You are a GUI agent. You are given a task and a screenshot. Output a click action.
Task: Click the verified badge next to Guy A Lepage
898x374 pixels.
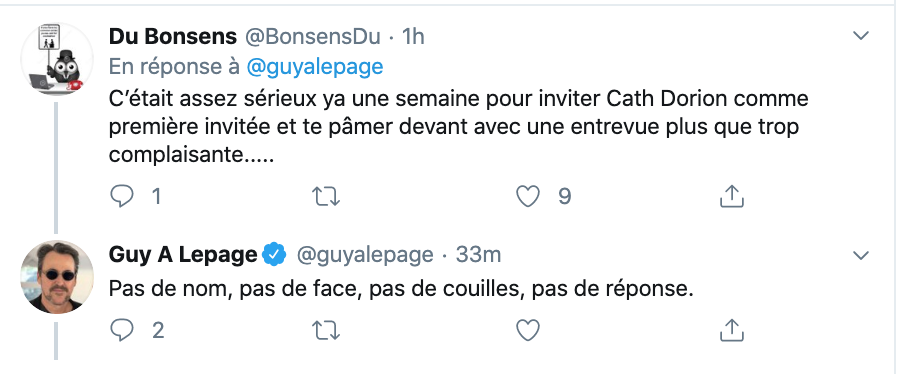[274, 255]
